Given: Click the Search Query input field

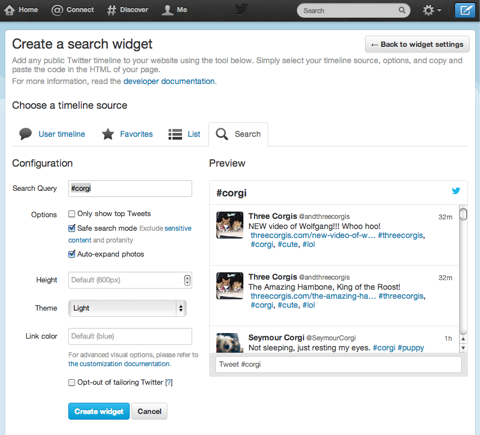Looking at the screenshot, I should tap(130, 188).
